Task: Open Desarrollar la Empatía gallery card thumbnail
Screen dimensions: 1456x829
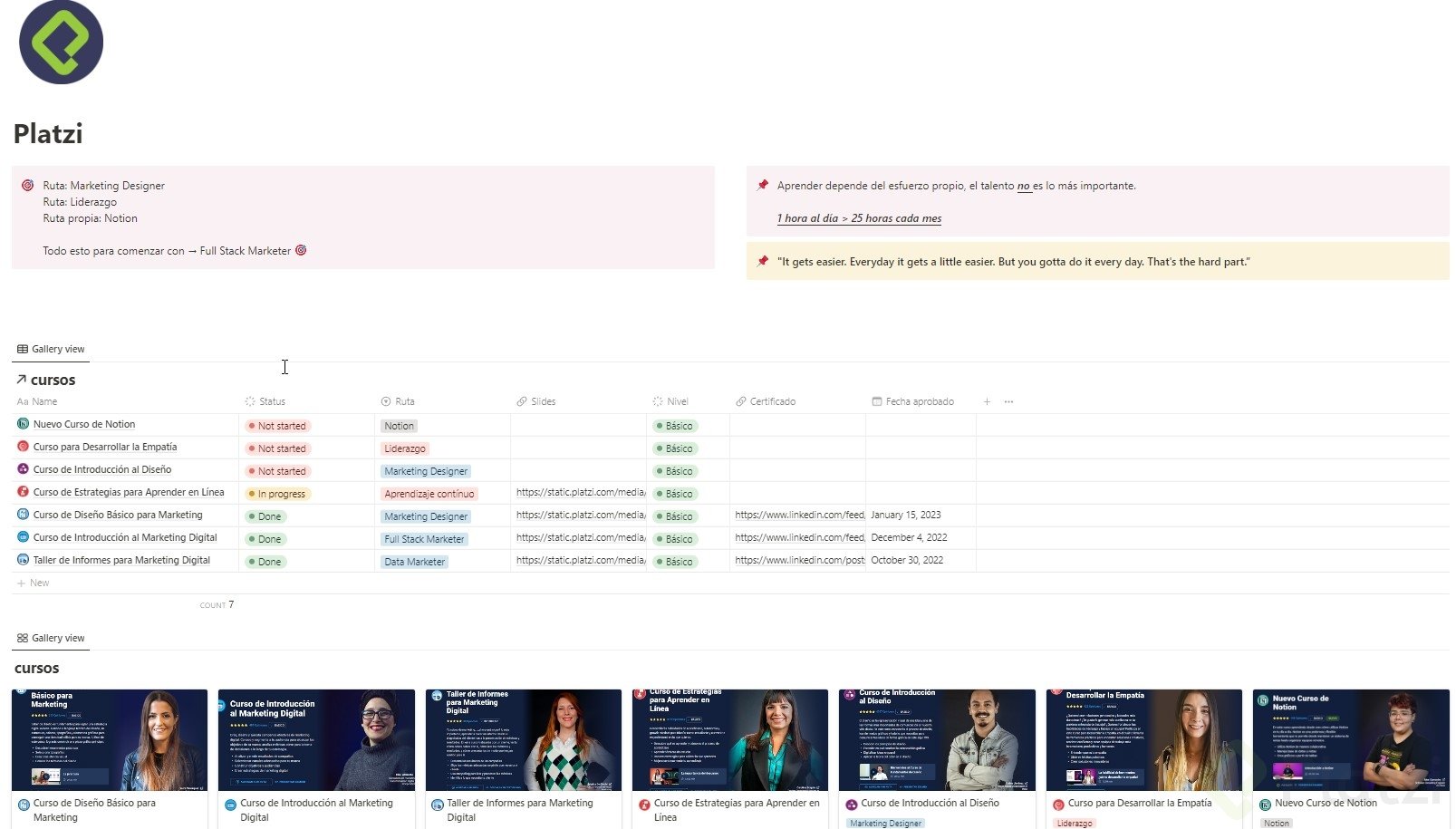Action: coord(1144,740)
